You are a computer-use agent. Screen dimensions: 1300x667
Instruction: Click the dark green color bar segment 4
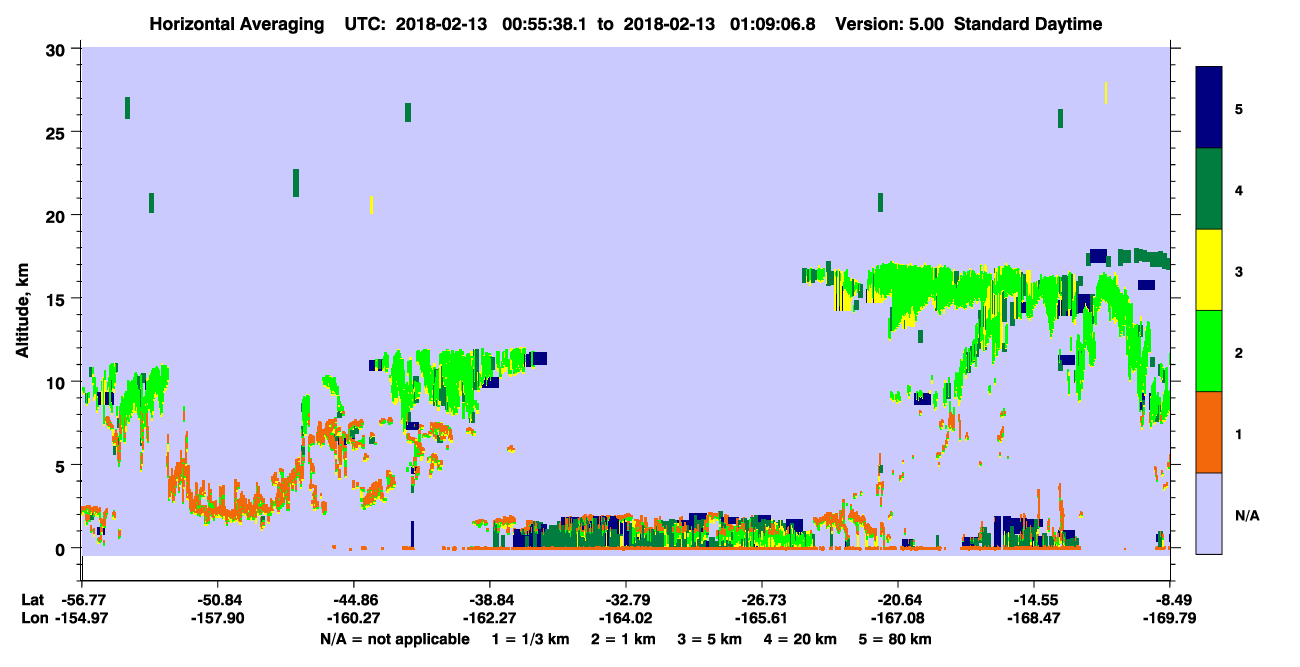pos(1209,189)
